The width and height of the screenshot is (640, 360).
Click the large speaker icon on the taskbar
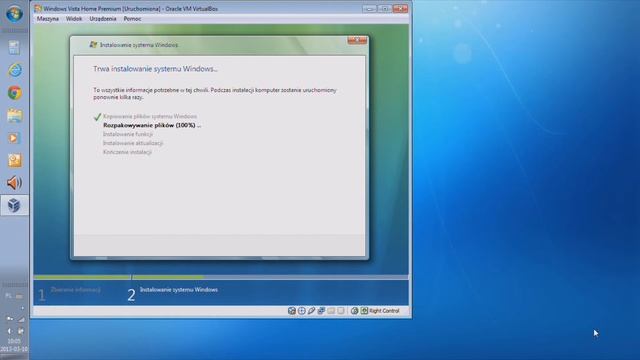(14, 183)
